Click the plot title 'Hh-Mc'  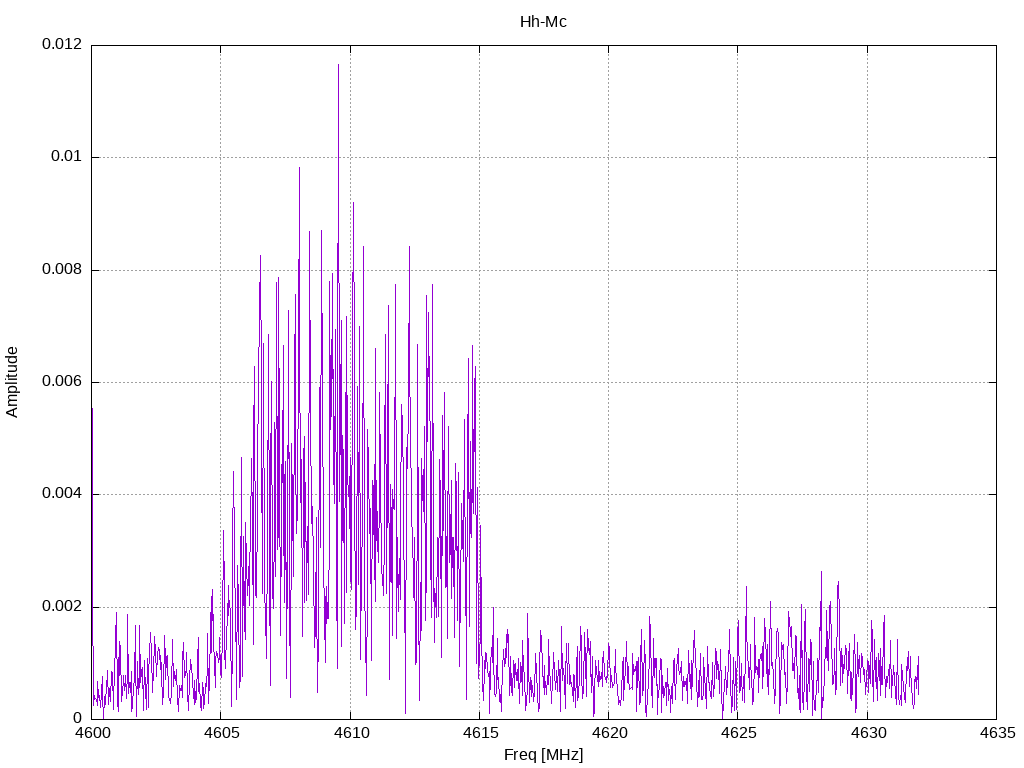click(543, 22)
